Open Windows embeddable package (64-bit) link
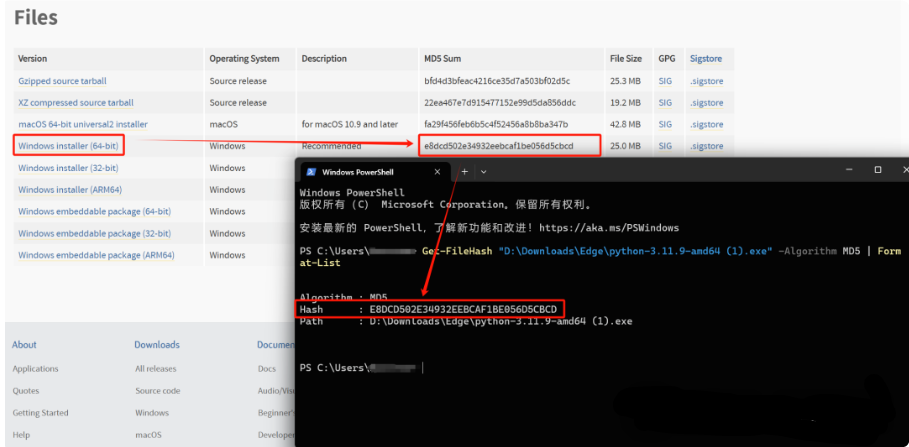909x447 pixels. point(94,212)
